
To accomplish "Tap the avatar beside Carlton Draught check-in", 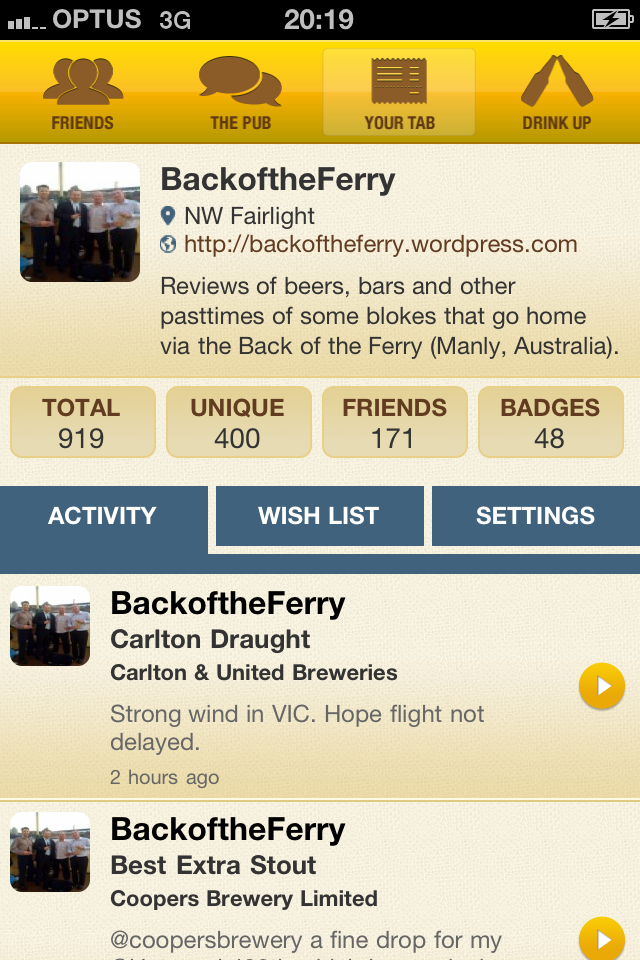I will [50, 626].
